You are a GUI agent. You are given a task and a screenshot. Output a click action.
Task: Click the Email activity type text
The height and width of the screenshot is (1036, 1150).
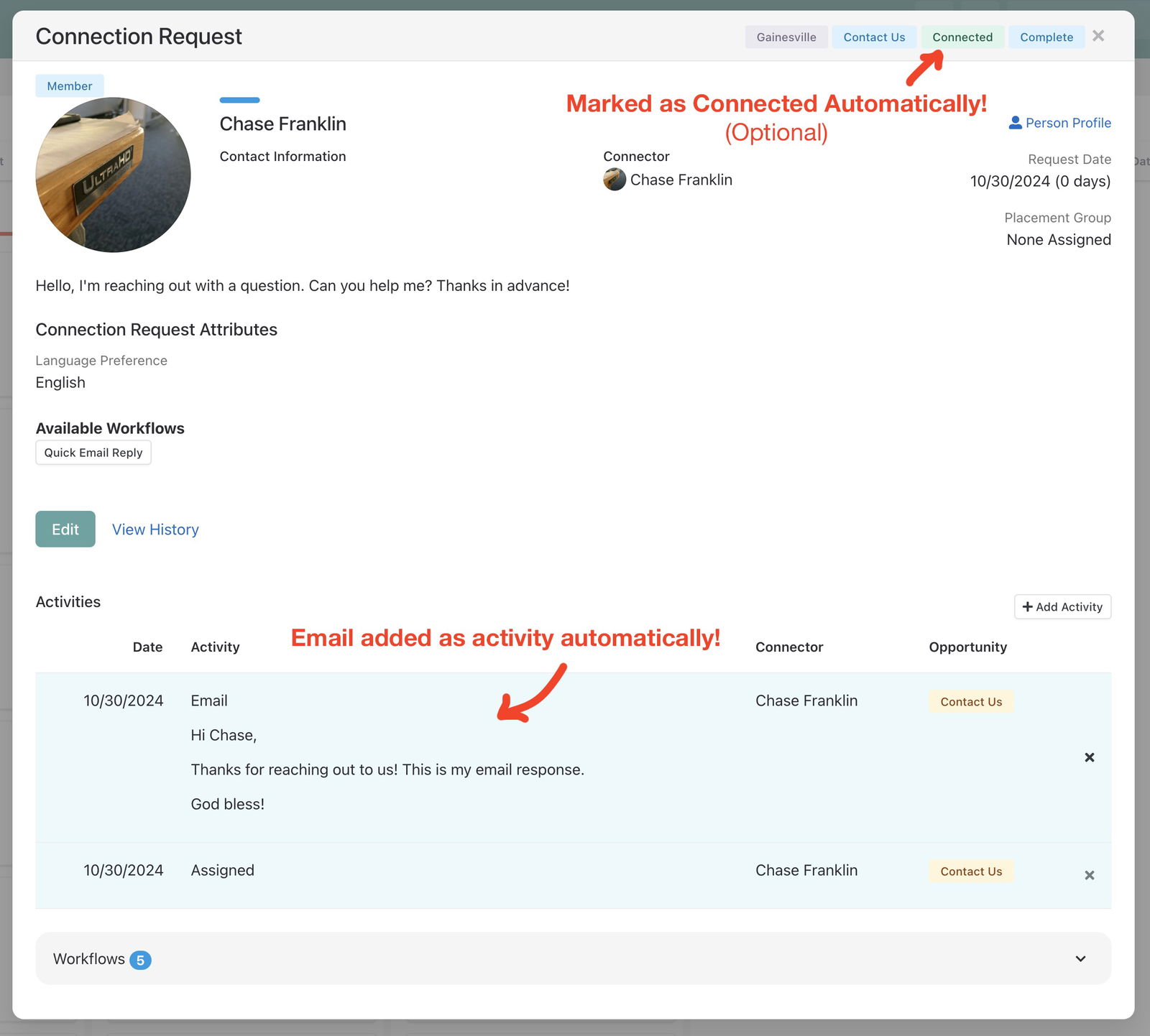pos(209,700)
